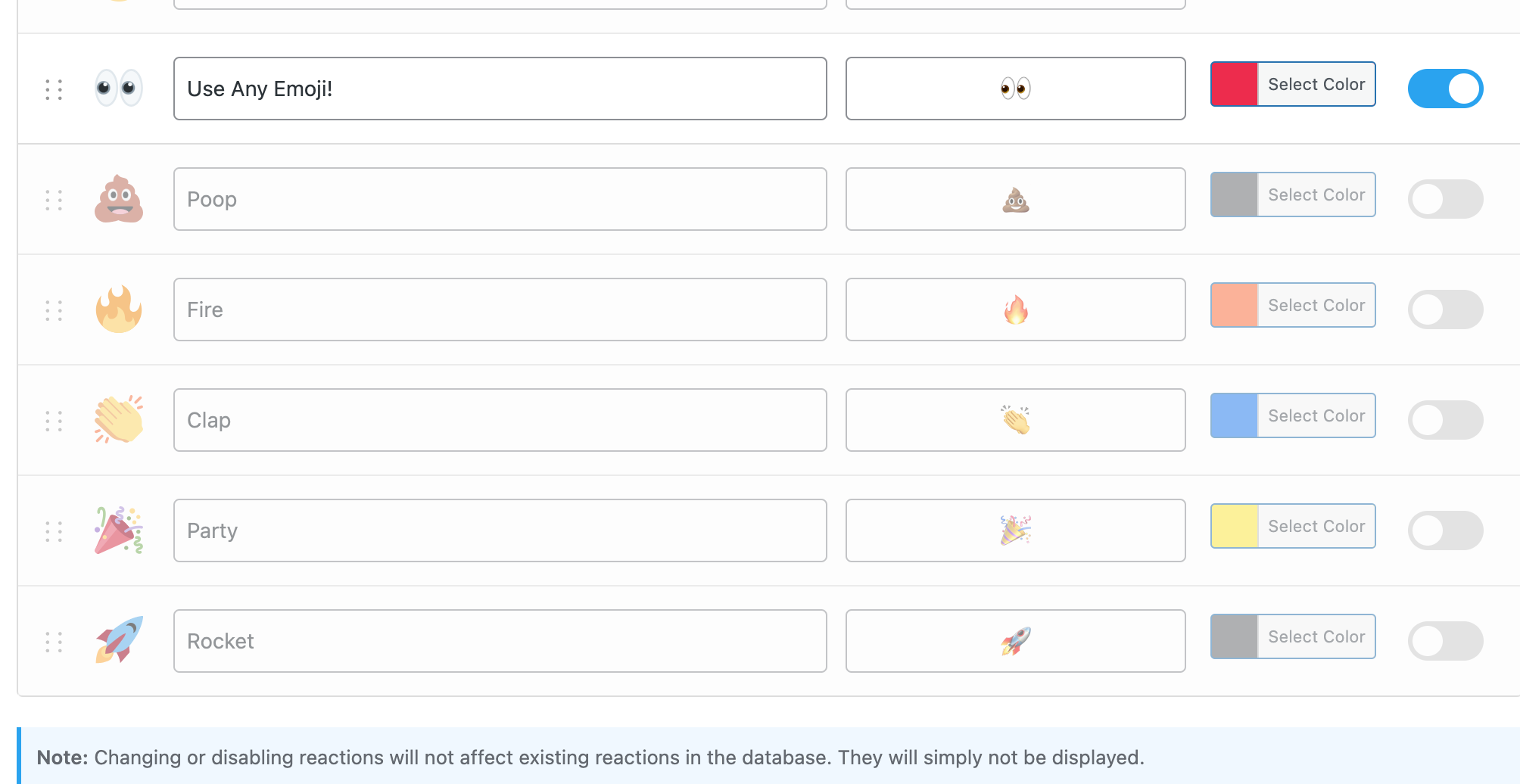Click the Fire emoji preview box

click(x=1015, y=310)
